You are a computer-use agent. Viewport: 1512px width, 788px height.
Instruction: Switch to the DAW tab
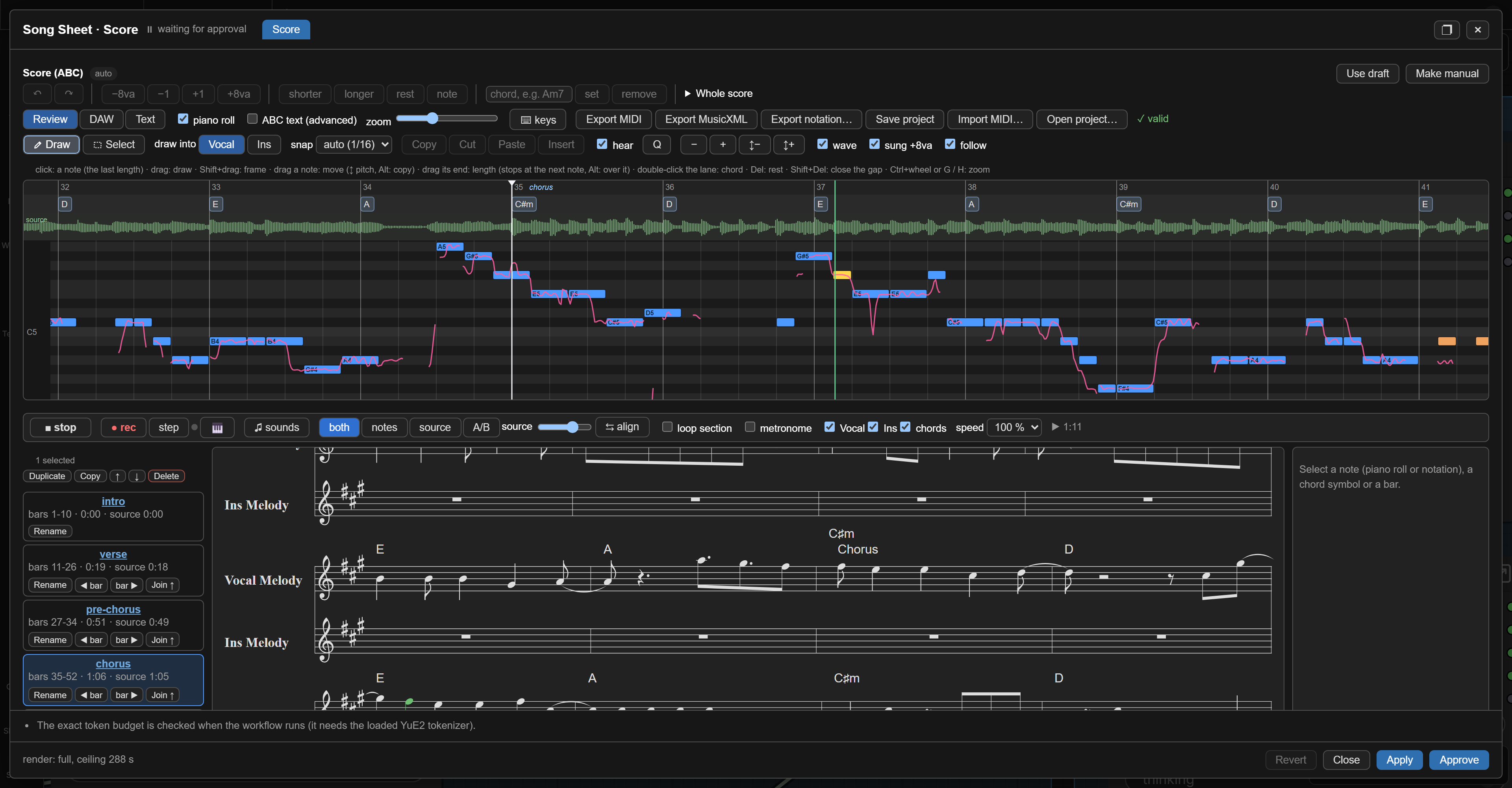pyautogui.click(x=101, y=119)
